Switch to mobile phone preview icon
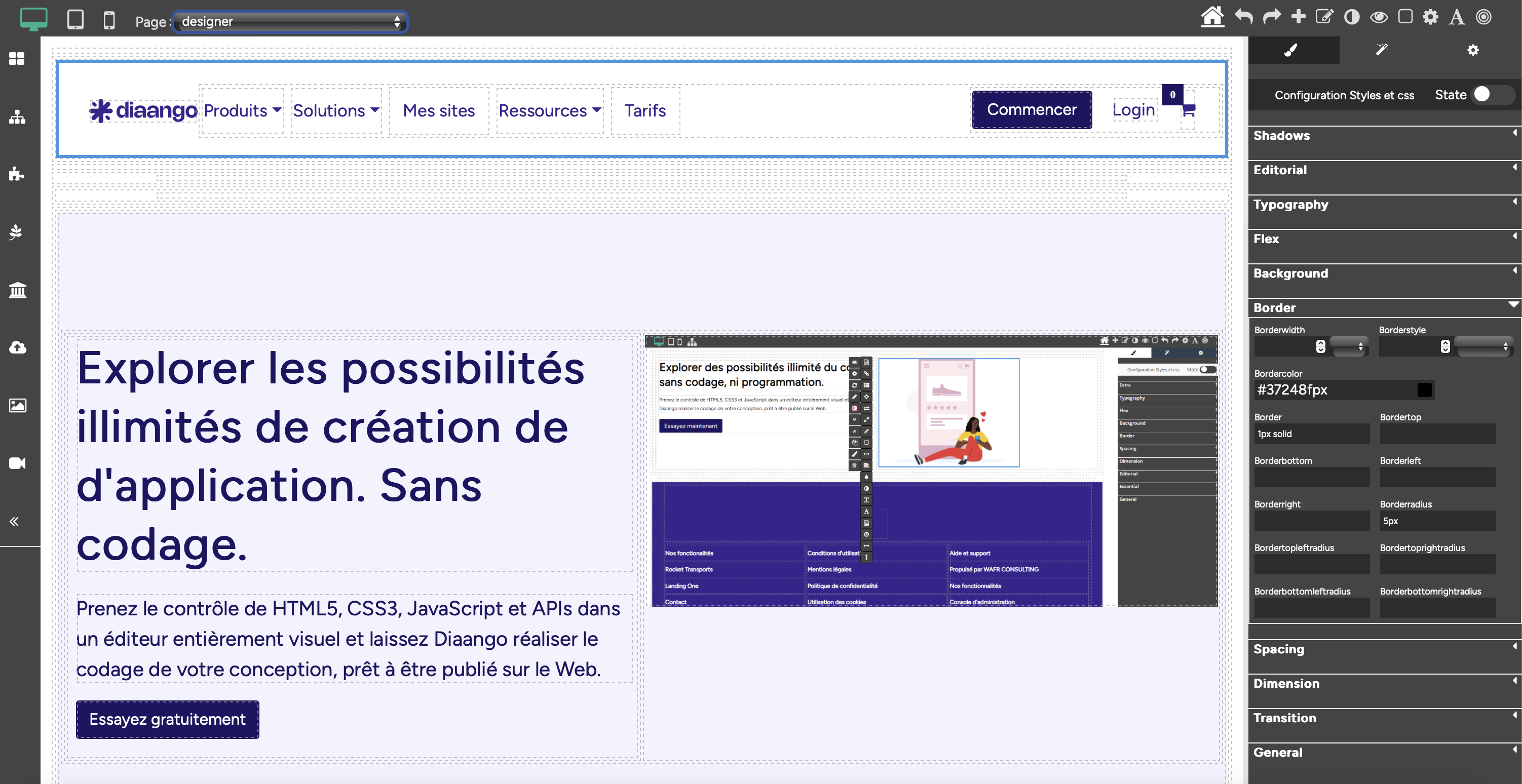This screenshot has width=1522, height=784. coord(109,20)
